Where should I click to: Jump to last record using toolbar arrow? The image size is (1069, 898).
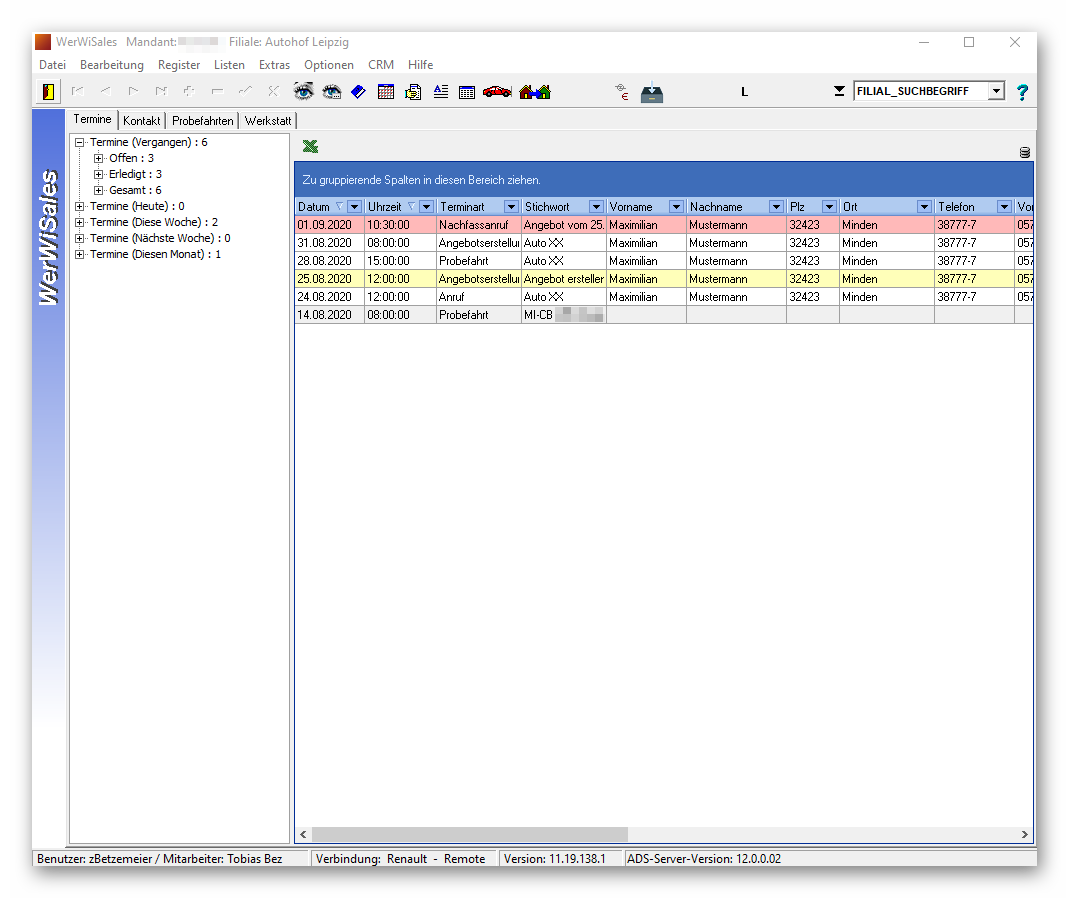(161, 91)
